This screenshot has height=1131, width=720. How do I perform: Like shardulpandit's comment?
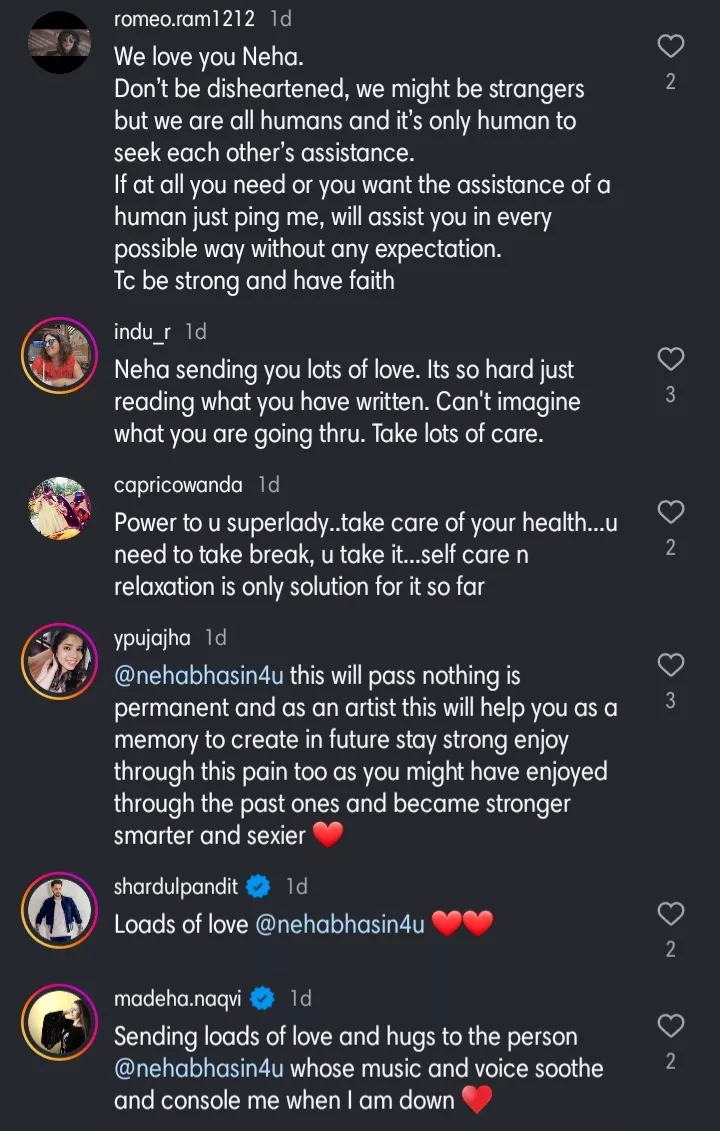pyautogui.click(x=670, y=915)
